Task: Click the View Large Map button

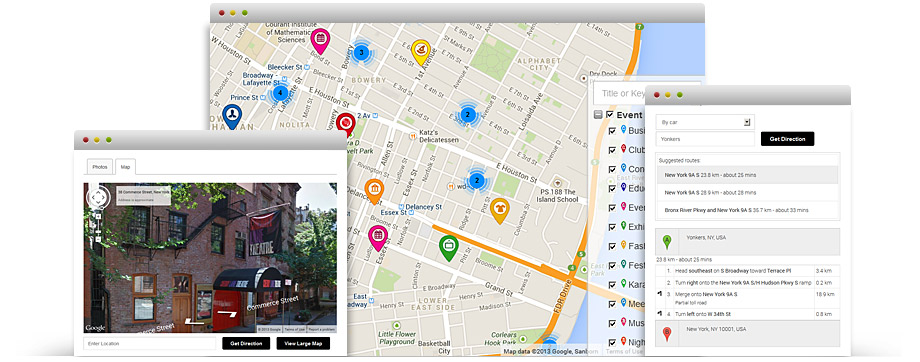Action: click(x=303, y=343)
